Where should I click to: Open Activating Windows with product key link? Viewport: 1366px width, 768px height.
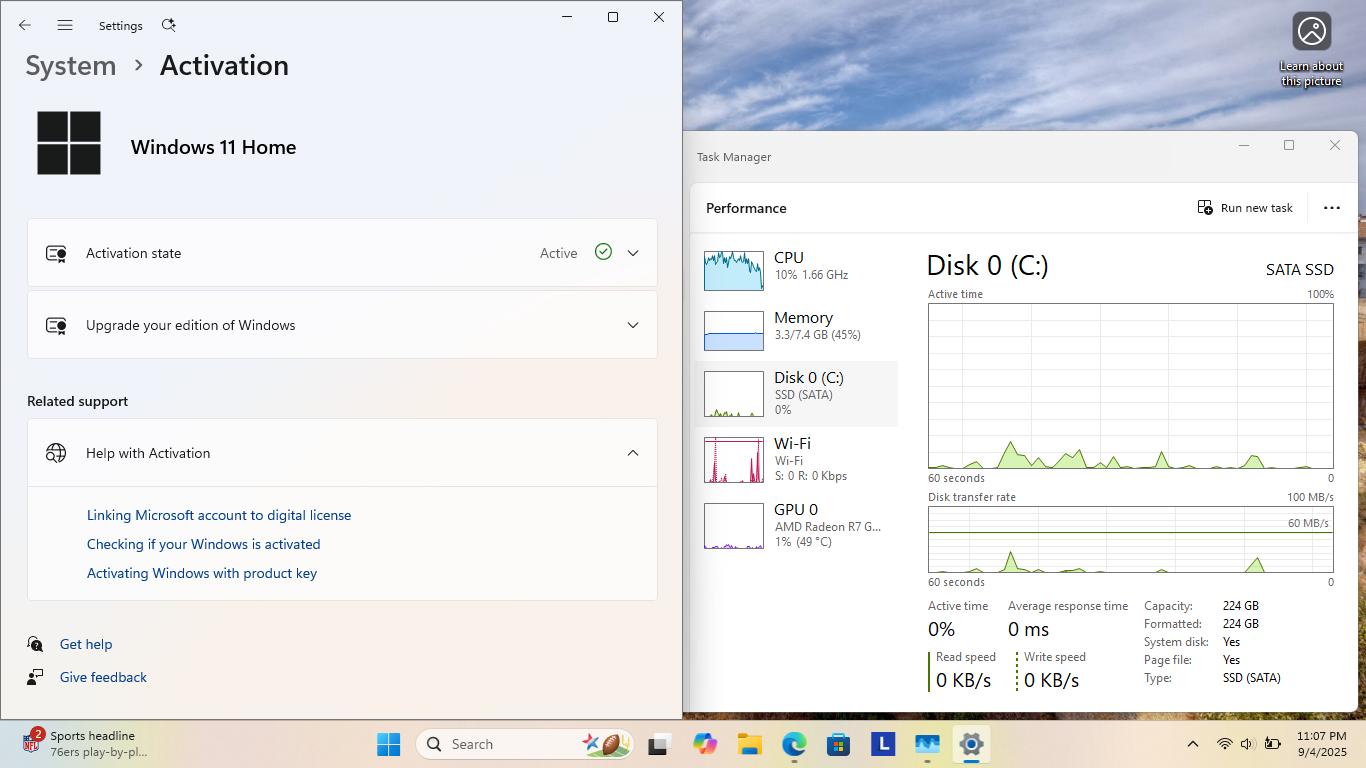(202, 573)
